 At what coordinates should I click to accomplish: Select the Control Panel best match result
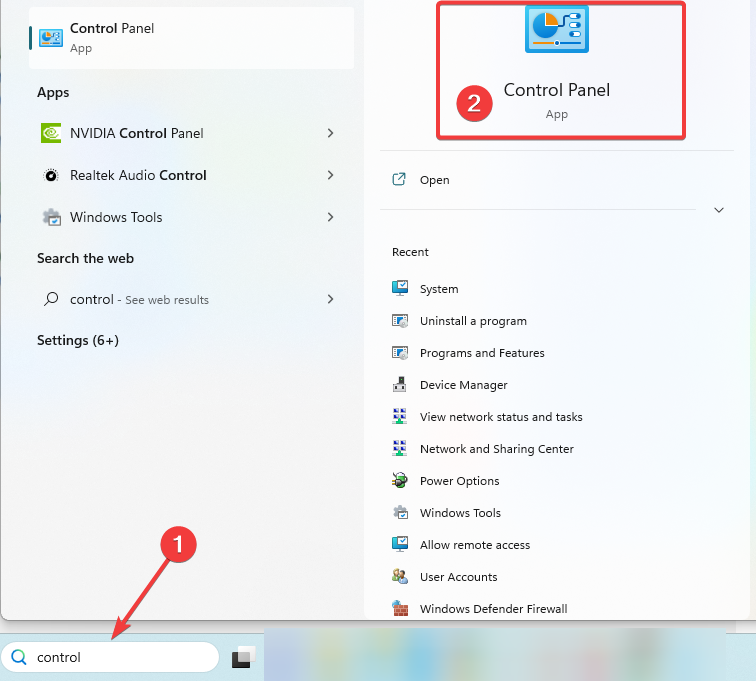point(191,38)
